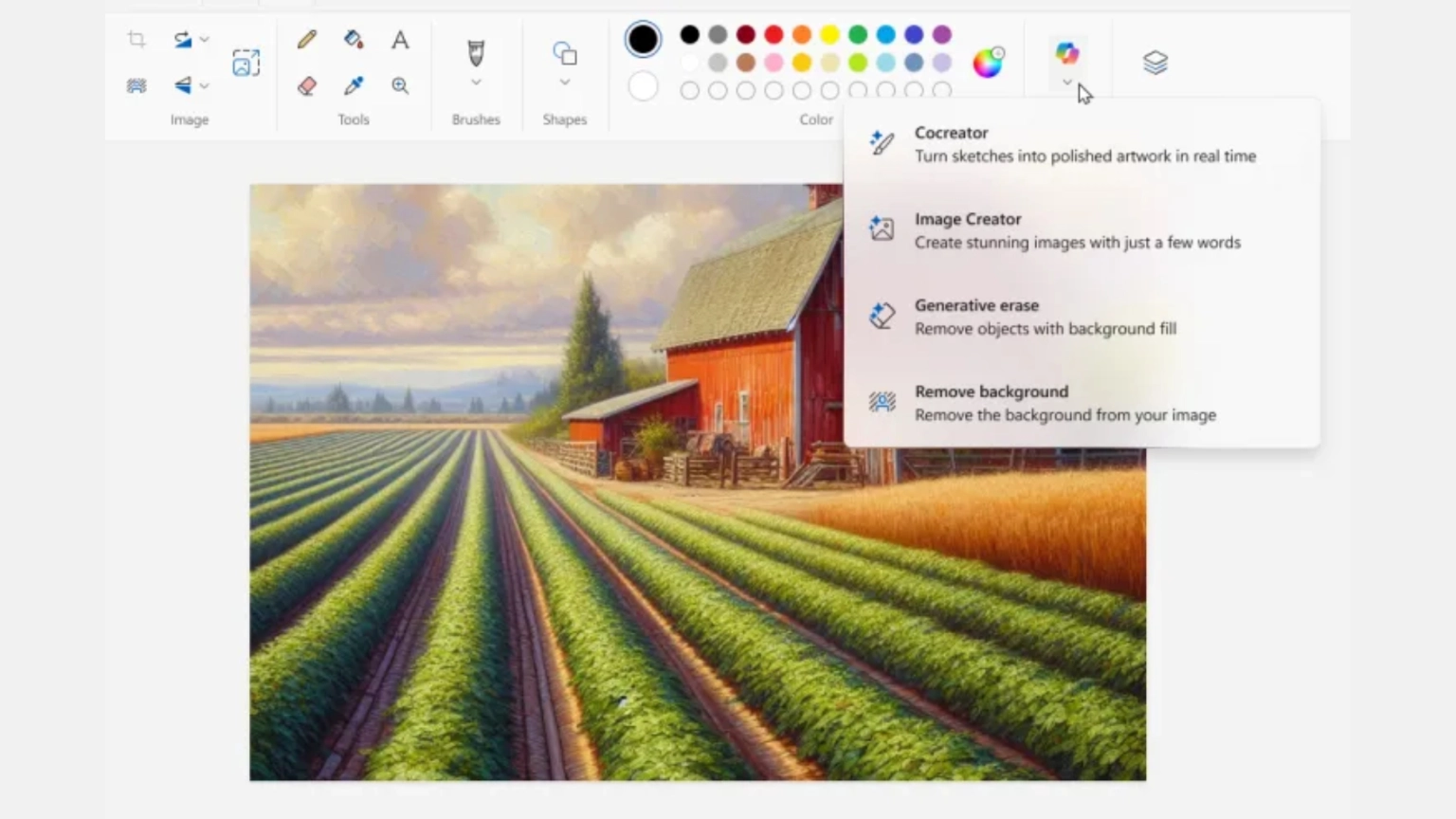The width and height of the screenshot is (1456, 819).
Task: Select the primary black color circle
Action: click(x=643, y=39)
